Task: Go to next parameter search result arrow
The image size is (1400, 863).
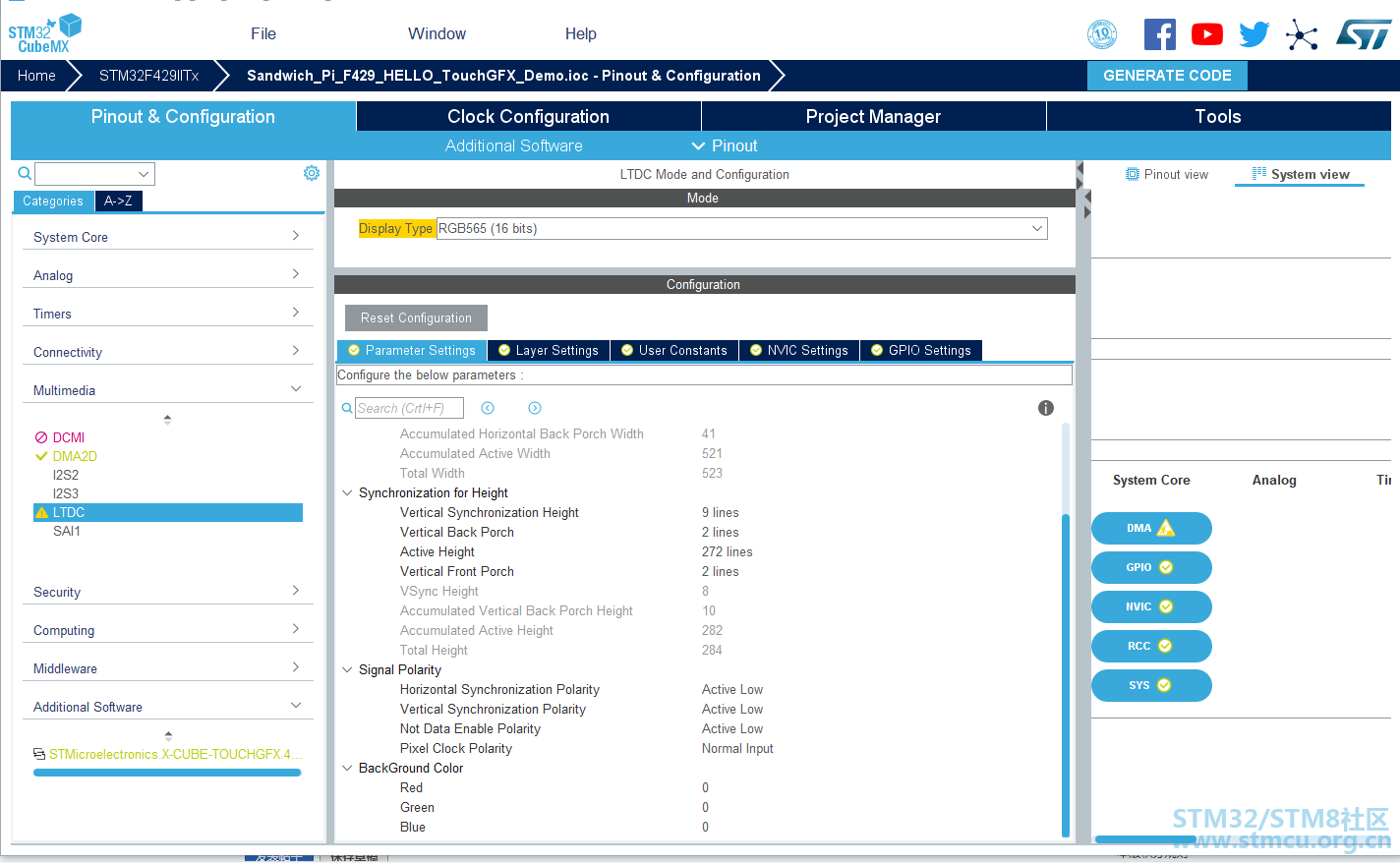Action: pyautogui.click(x=535, y=408)
